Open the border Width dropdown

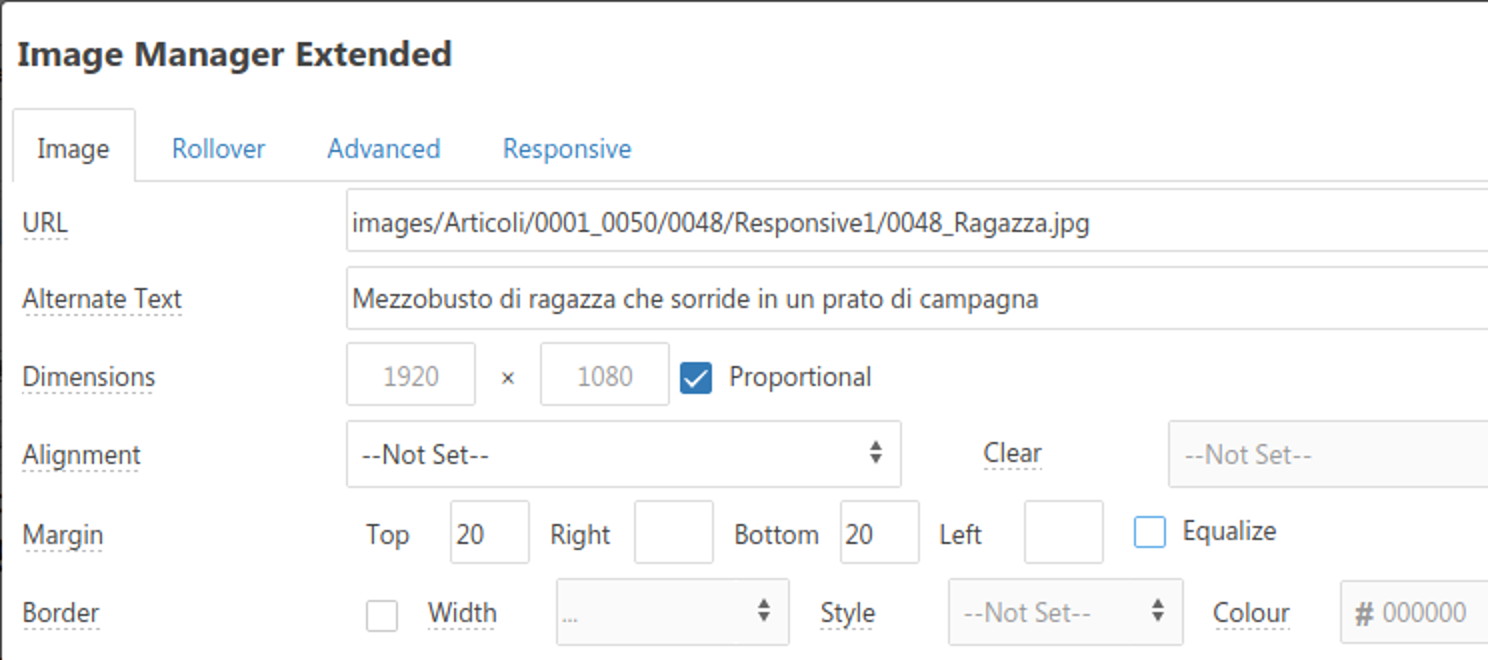(673, 612)
